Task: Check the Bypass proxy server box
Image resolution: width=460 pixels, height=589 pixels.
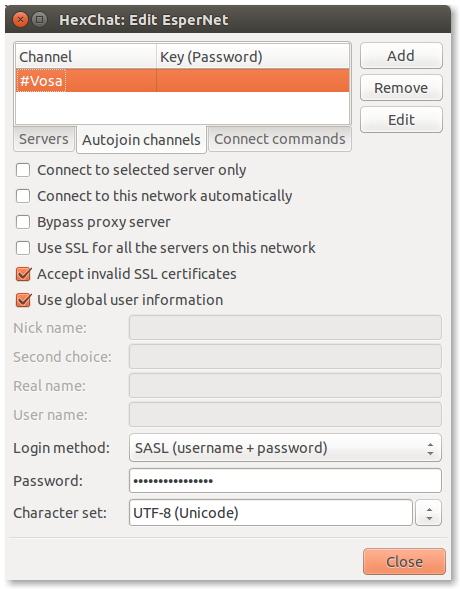Action: click(x=23, y=222)
